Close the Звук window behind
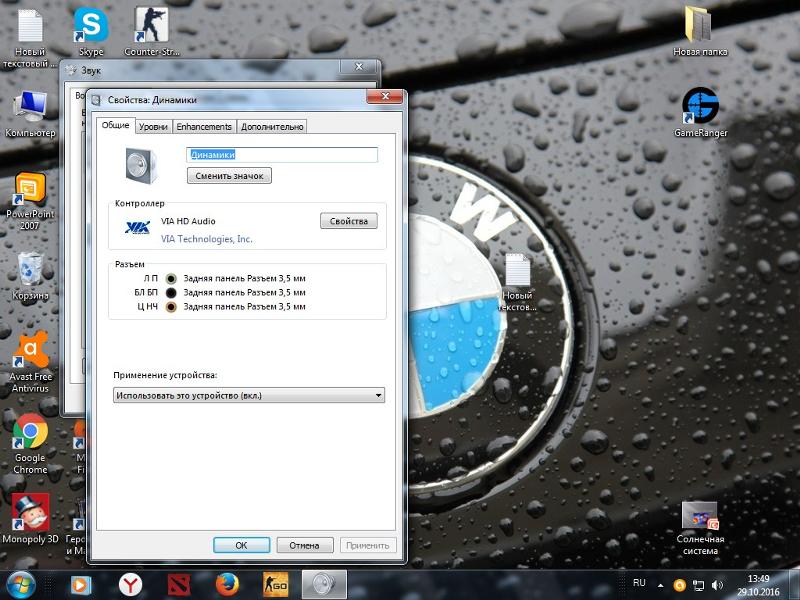Screen dimensions: 800x600 click(359, 67)
